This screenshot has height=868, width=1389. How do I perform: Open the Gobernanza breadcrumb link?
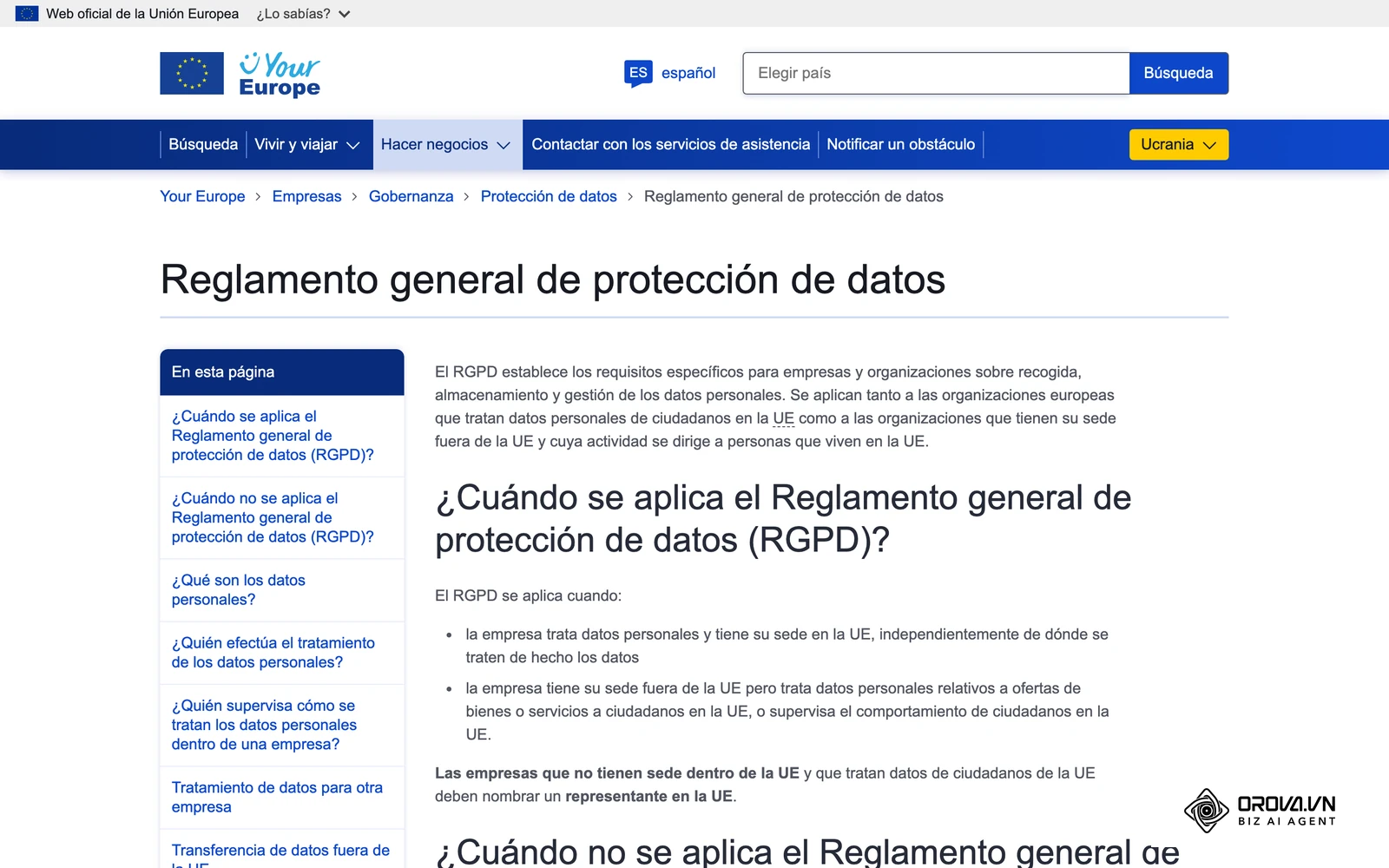pos(411,196)
